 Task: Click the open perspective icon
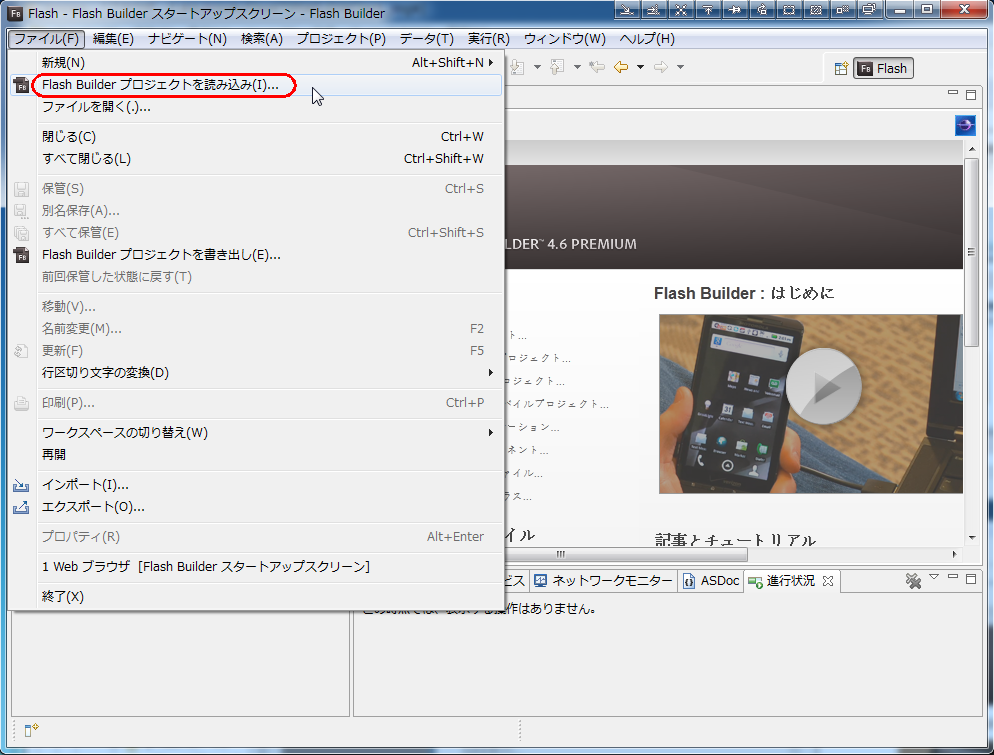(841, 68)
